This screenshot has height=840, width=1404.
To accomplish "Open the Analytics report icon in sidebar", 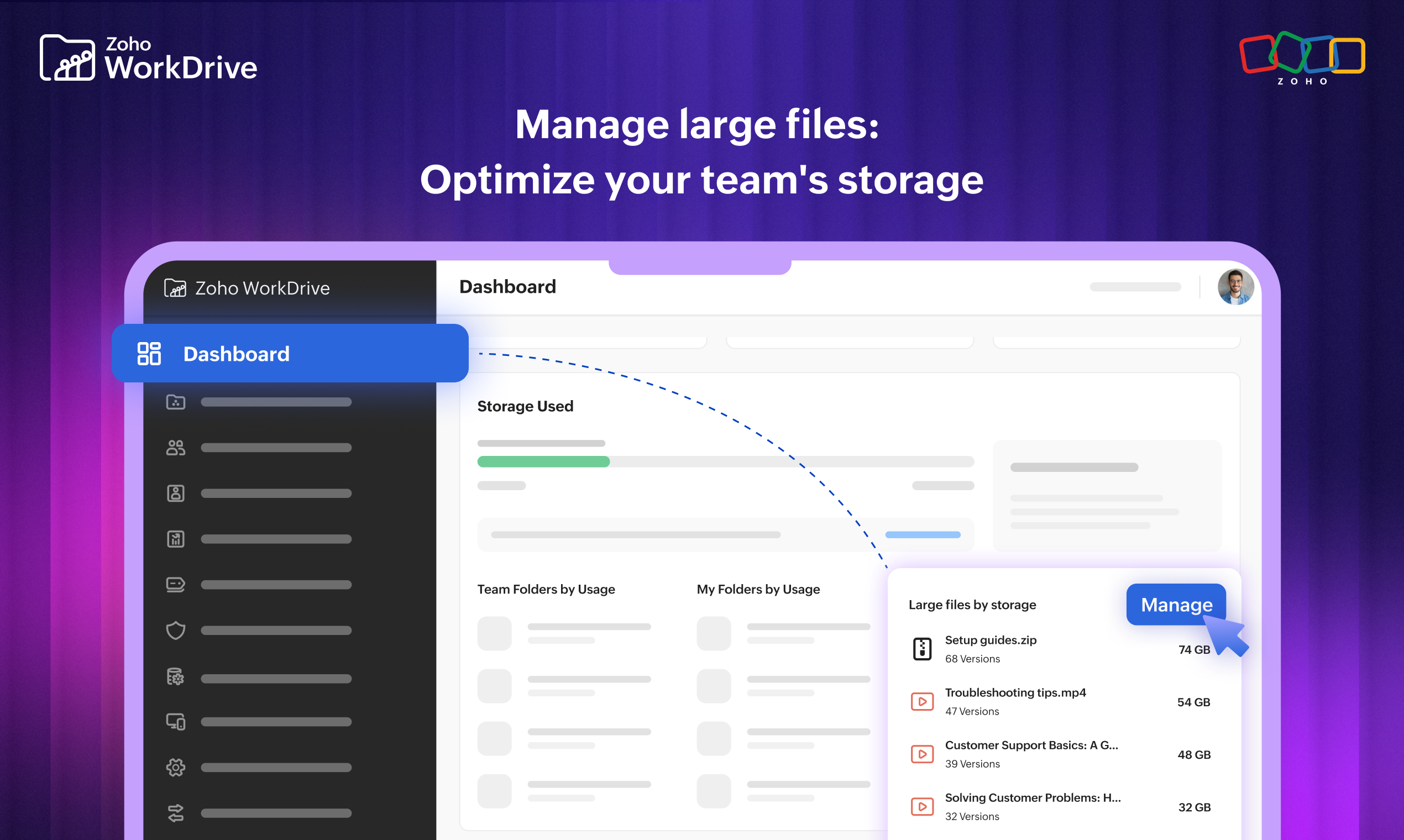I will click(176, 539).
